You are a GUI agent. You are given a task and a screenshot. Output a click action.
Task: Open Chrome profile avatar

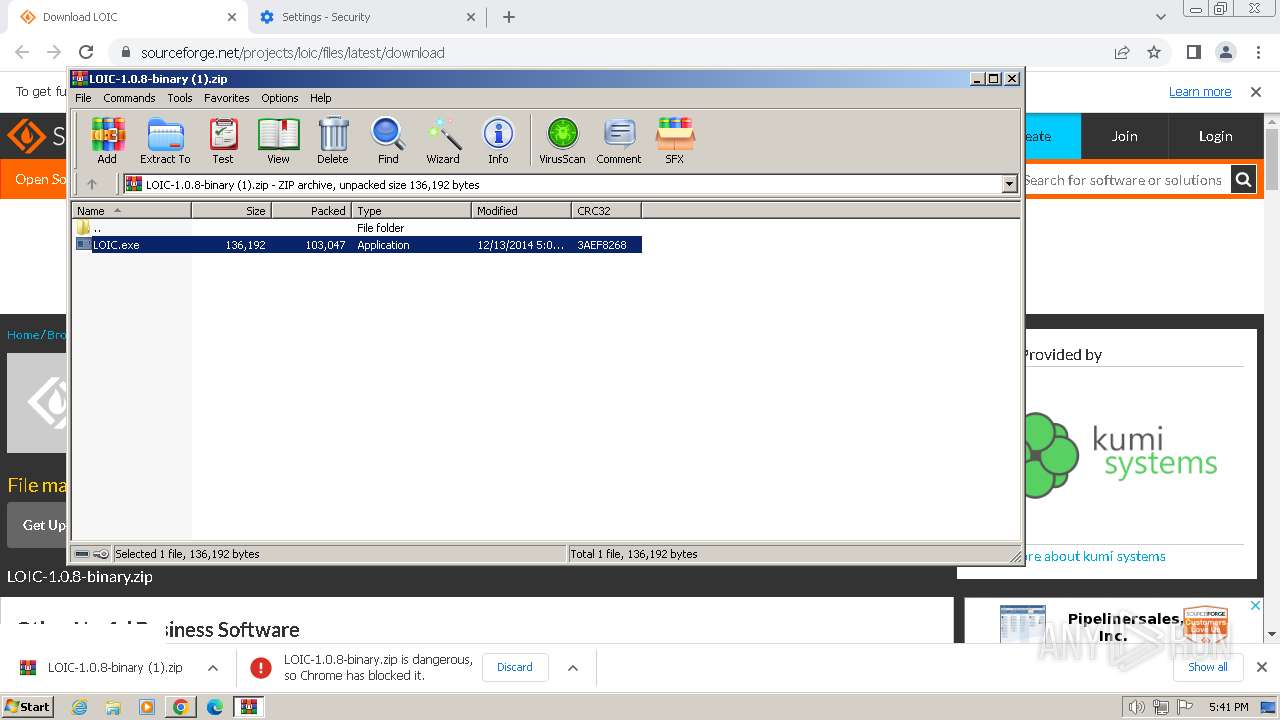click(x=1225, y=52)
